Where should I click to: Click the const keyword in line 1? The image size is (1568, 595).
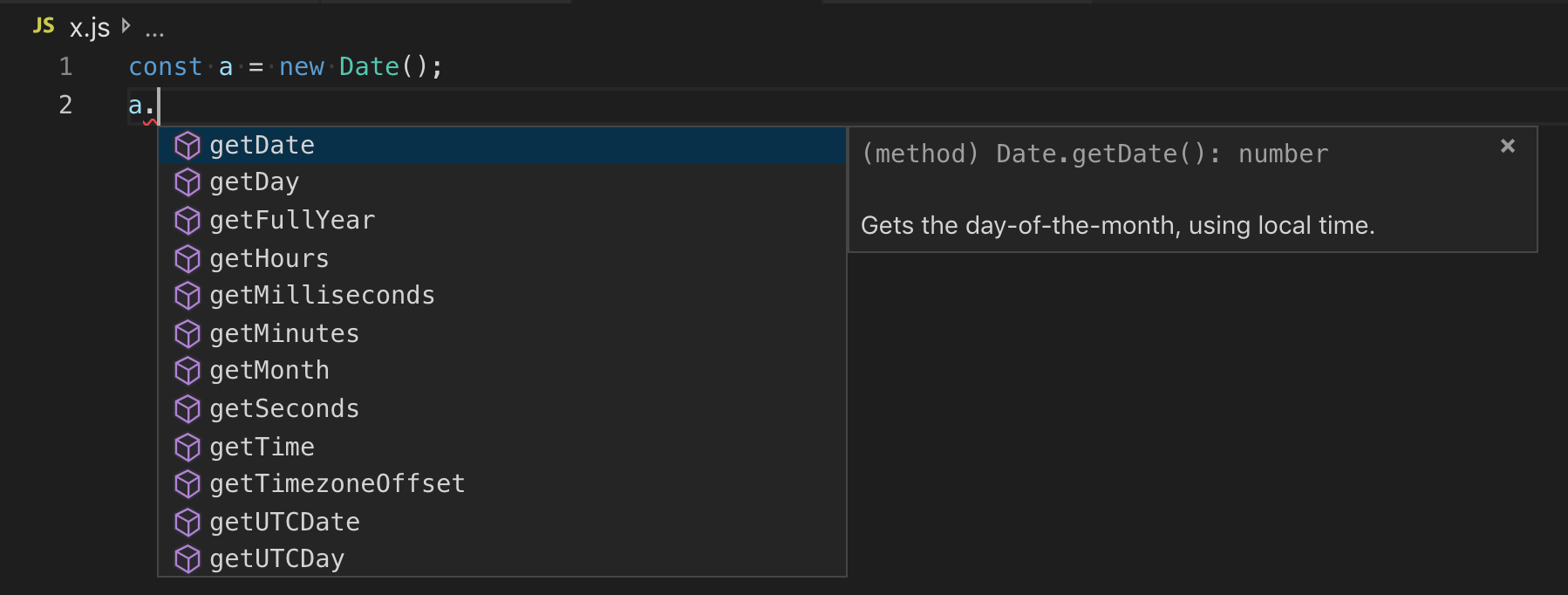tap(165, 66)
